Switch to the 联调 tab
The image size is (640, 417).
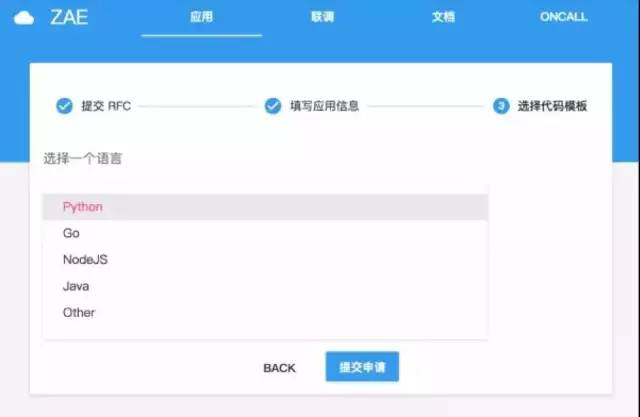pyautogui.click(x=322, y=17)
